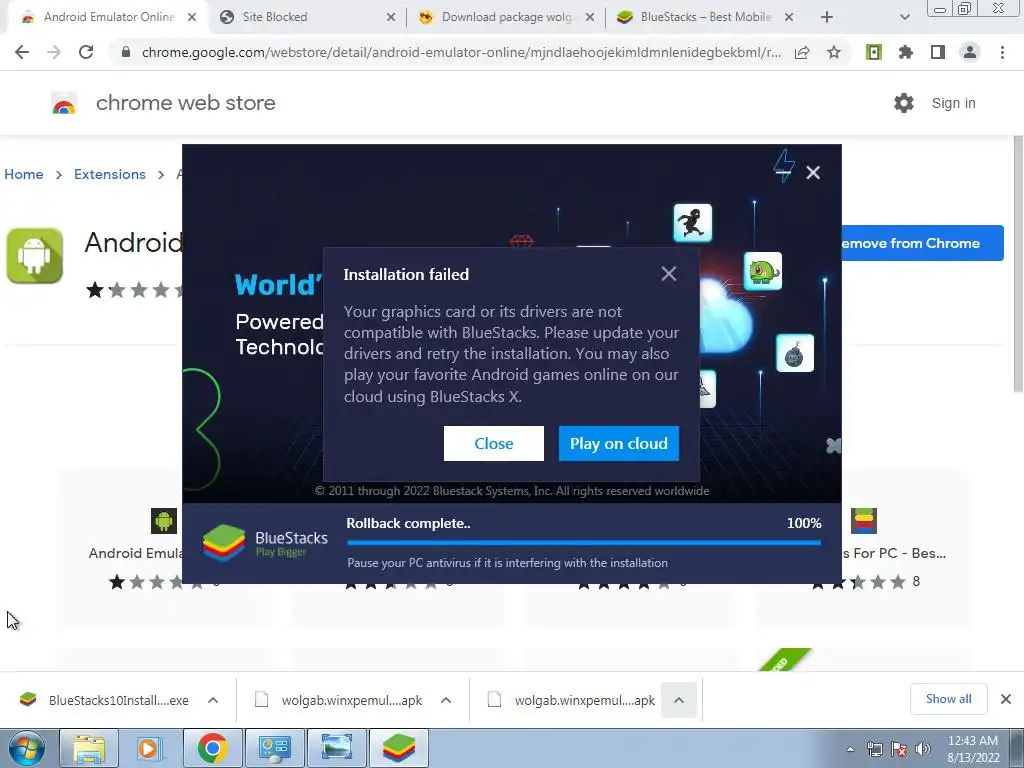
Task: Click Sign in link
Action: pyautogui.click(x=953, y=103)
